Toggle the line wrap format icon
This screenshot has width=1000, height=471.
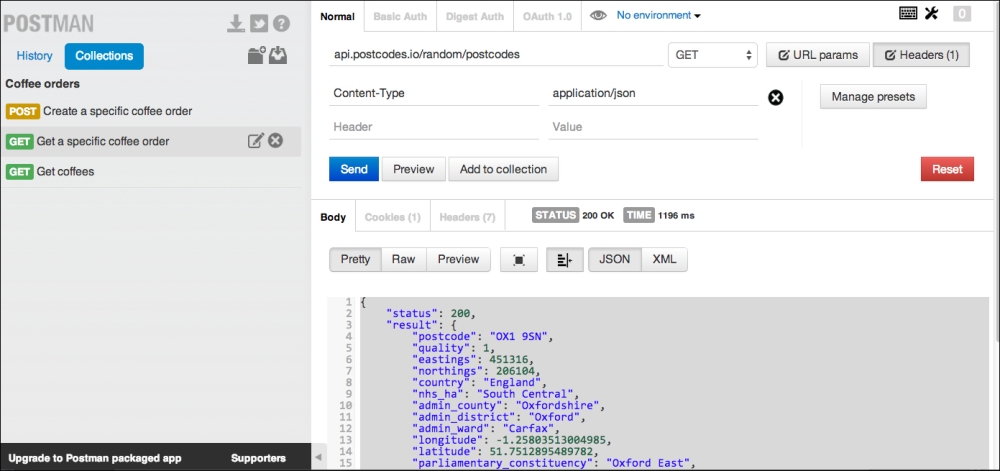[x=565, y=259]
